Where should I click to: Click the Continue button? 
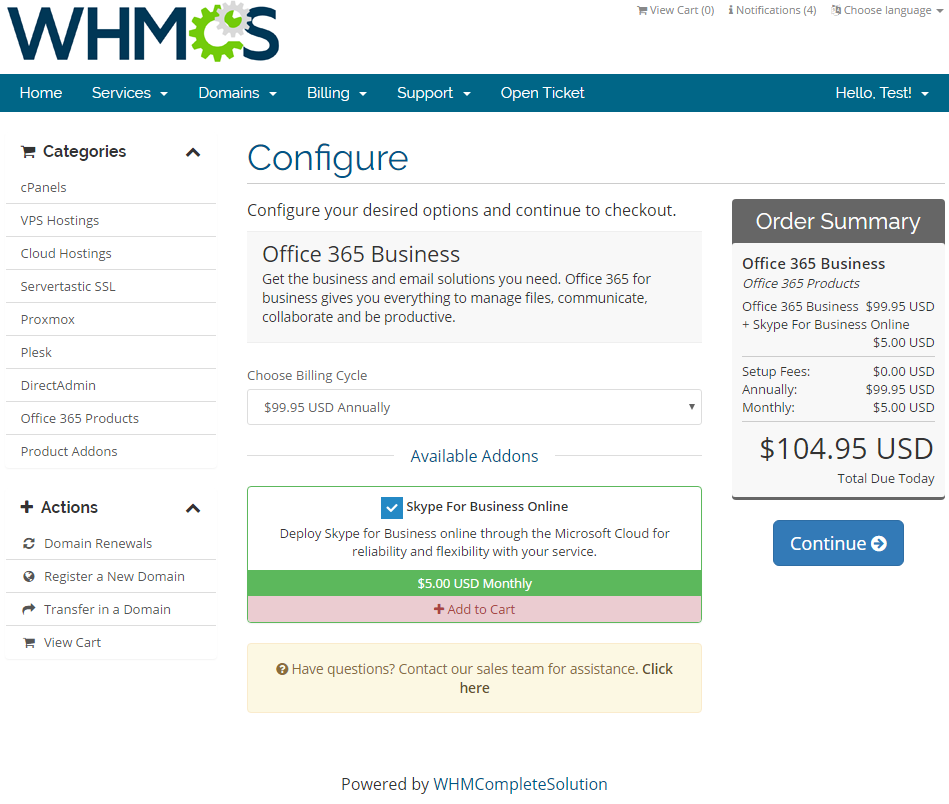pyautogui.click(x=838, y=543)
